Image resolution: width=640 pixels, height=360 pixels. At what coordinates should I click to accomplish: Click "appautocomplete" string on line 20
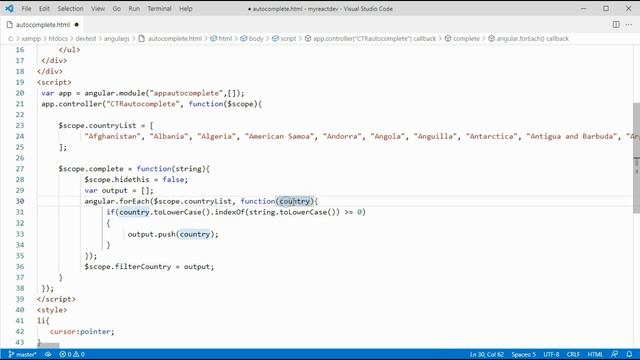186,93
